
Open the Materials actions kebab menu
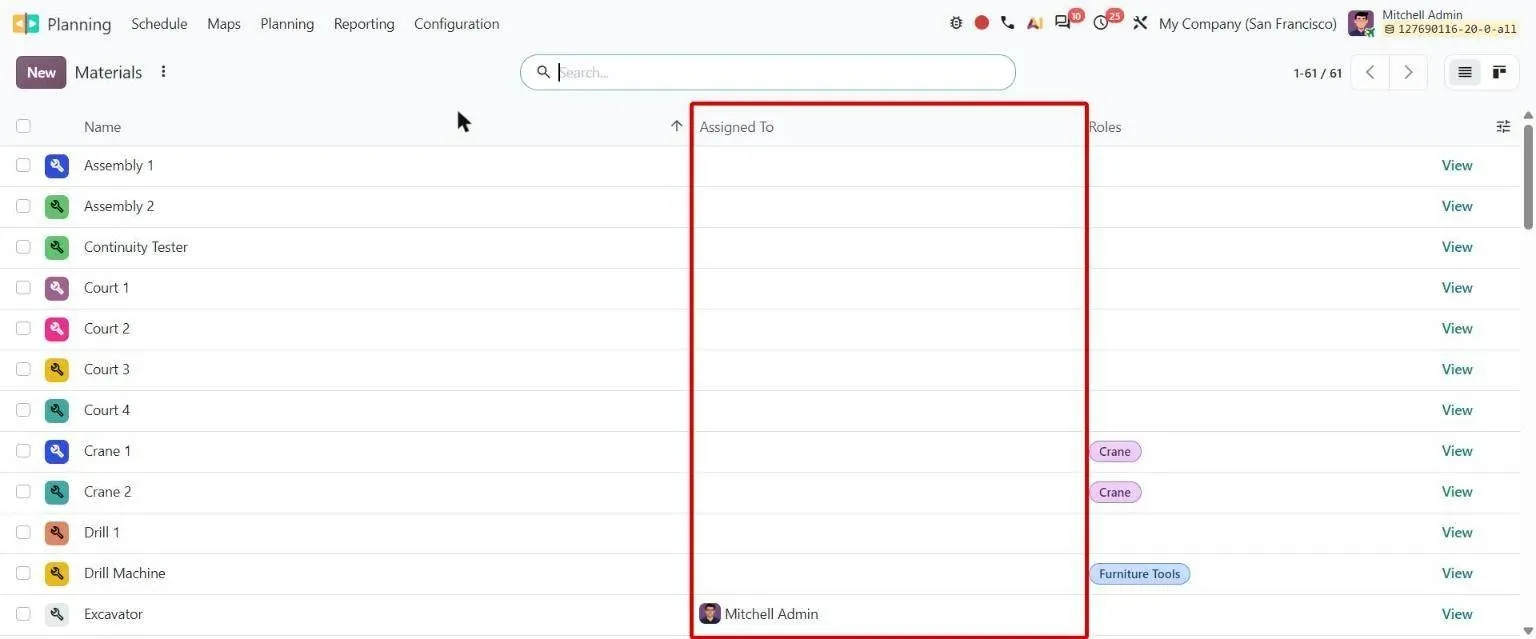click(164, 72)
